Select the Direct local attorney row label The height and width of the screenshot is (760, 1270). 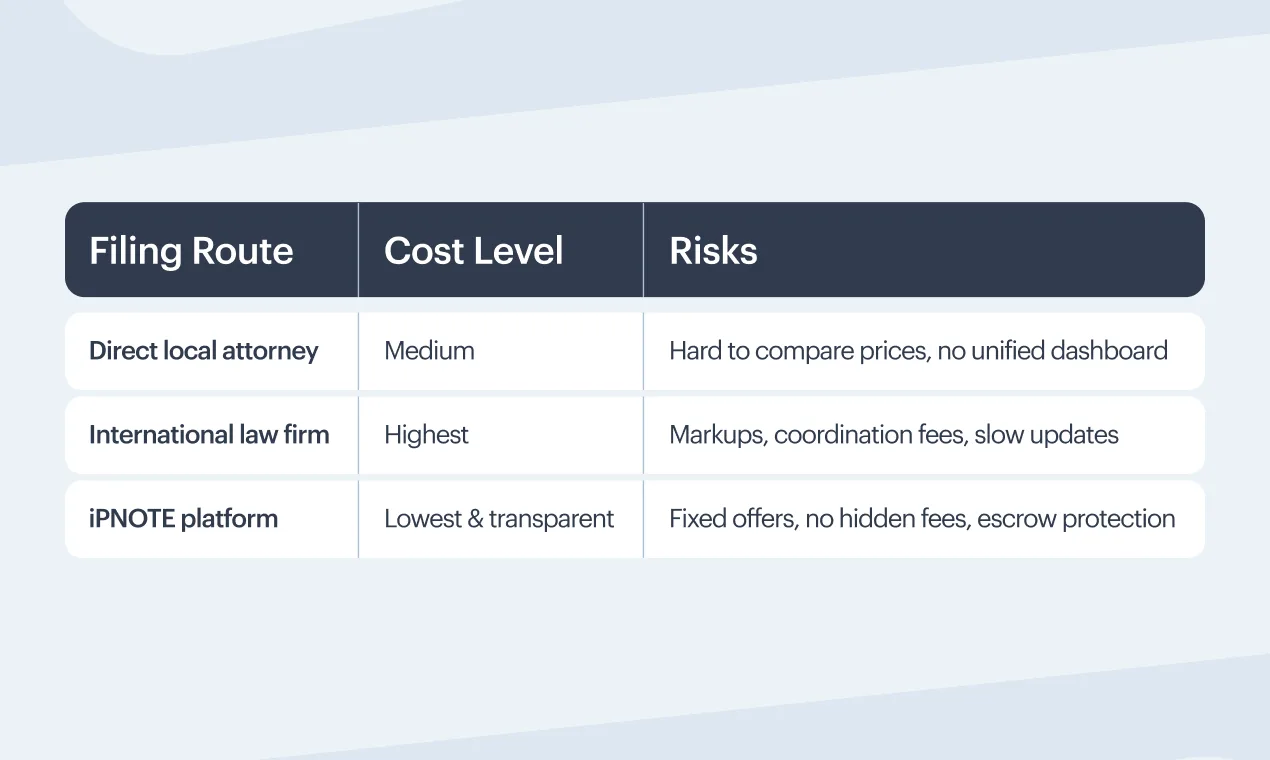pyautogui.click(x=204, y=351)
